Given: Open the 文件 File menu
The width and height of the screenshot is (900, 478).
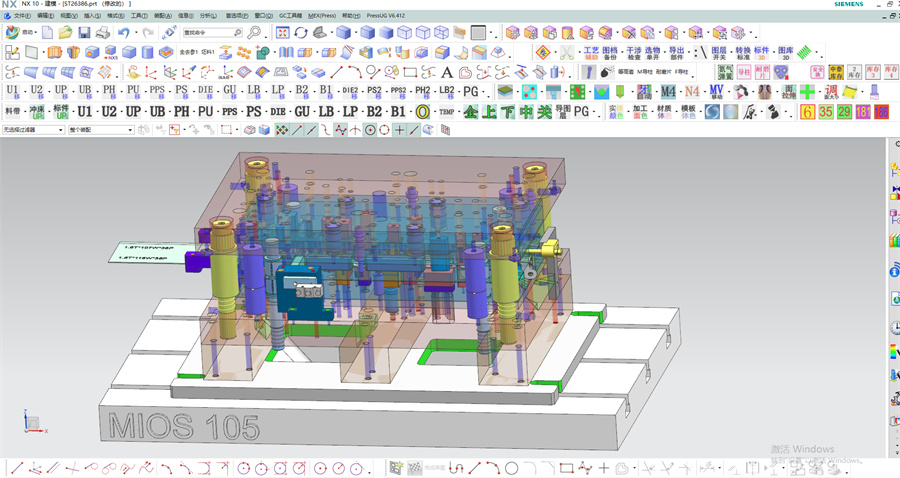Looking at the screenshot, I should tap(21, 15).
